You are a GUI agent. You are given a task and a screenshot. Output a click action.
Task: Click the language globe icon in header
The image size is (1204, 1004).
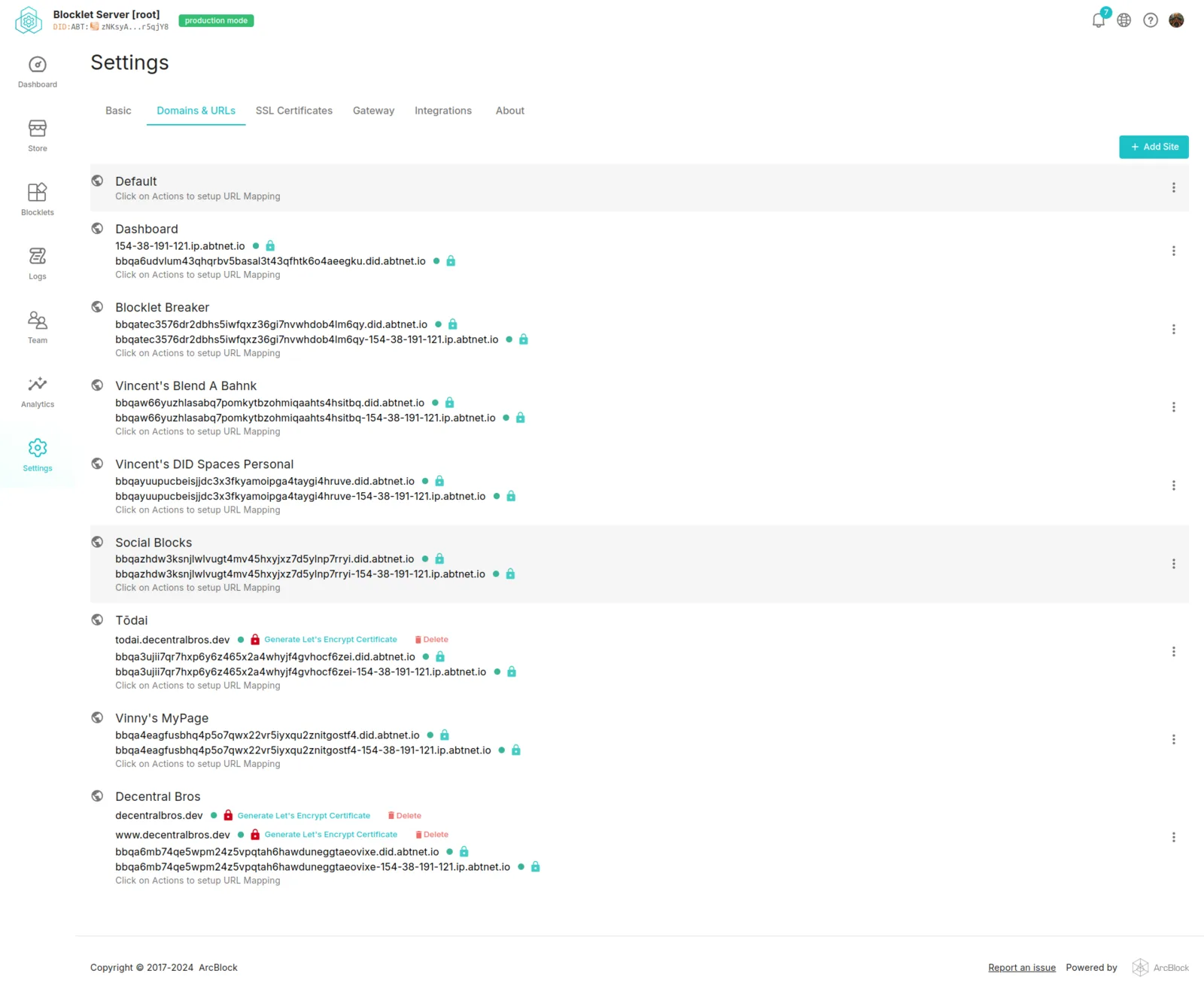click(x=1124, y=20)
